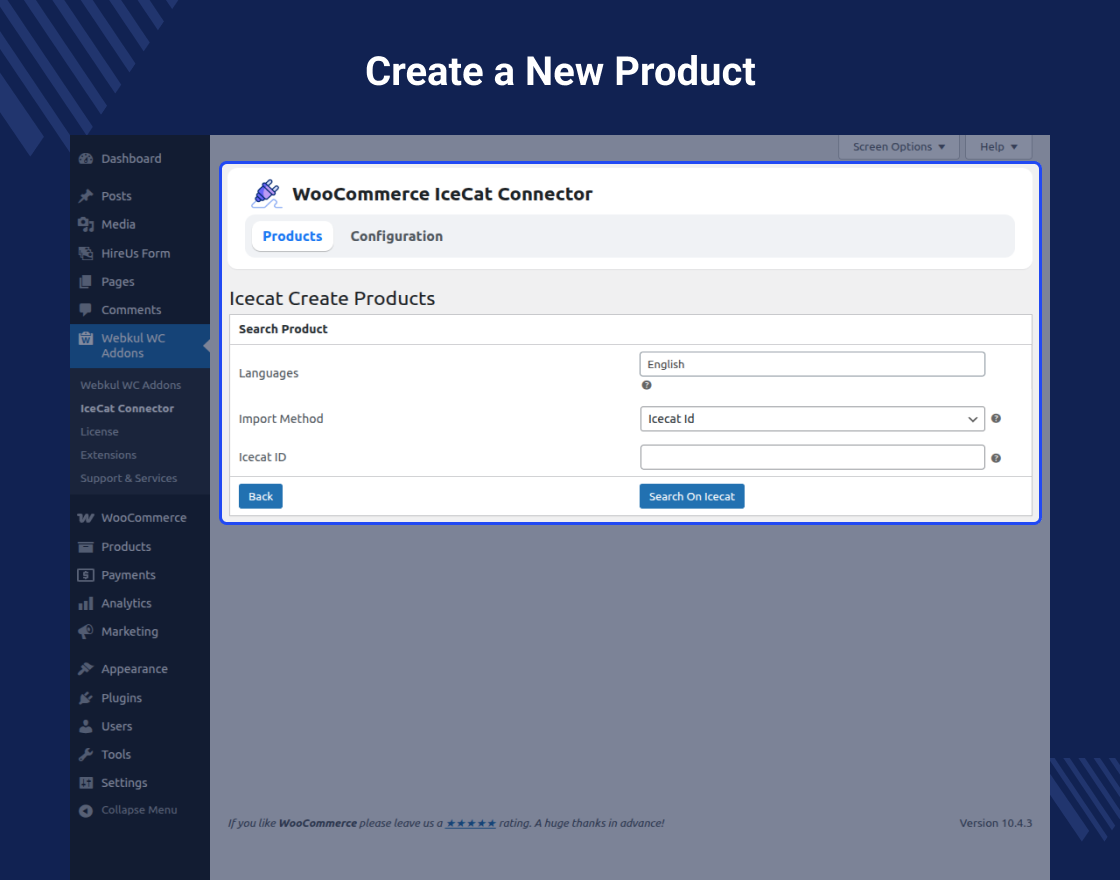Screen dimensions: 1120x880
Task: Click the Plugins plug icon
Action: [86, 698]
